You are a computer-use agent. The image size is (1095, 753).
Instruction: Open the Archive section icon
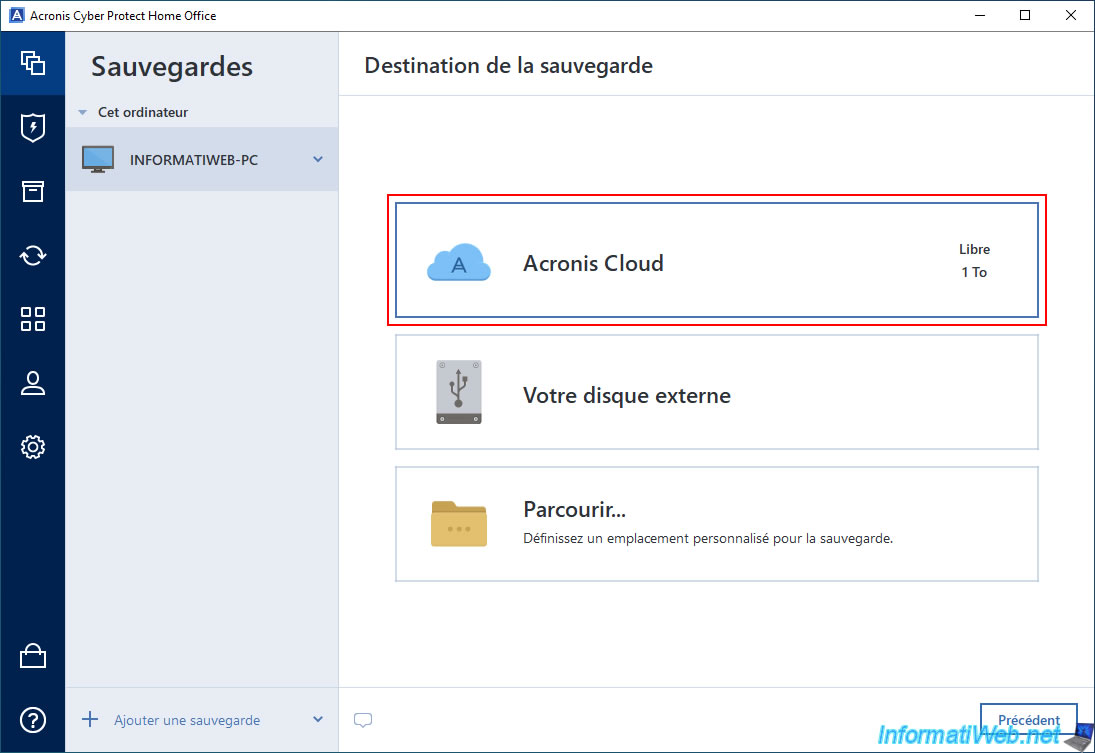[x=33, y=191]
